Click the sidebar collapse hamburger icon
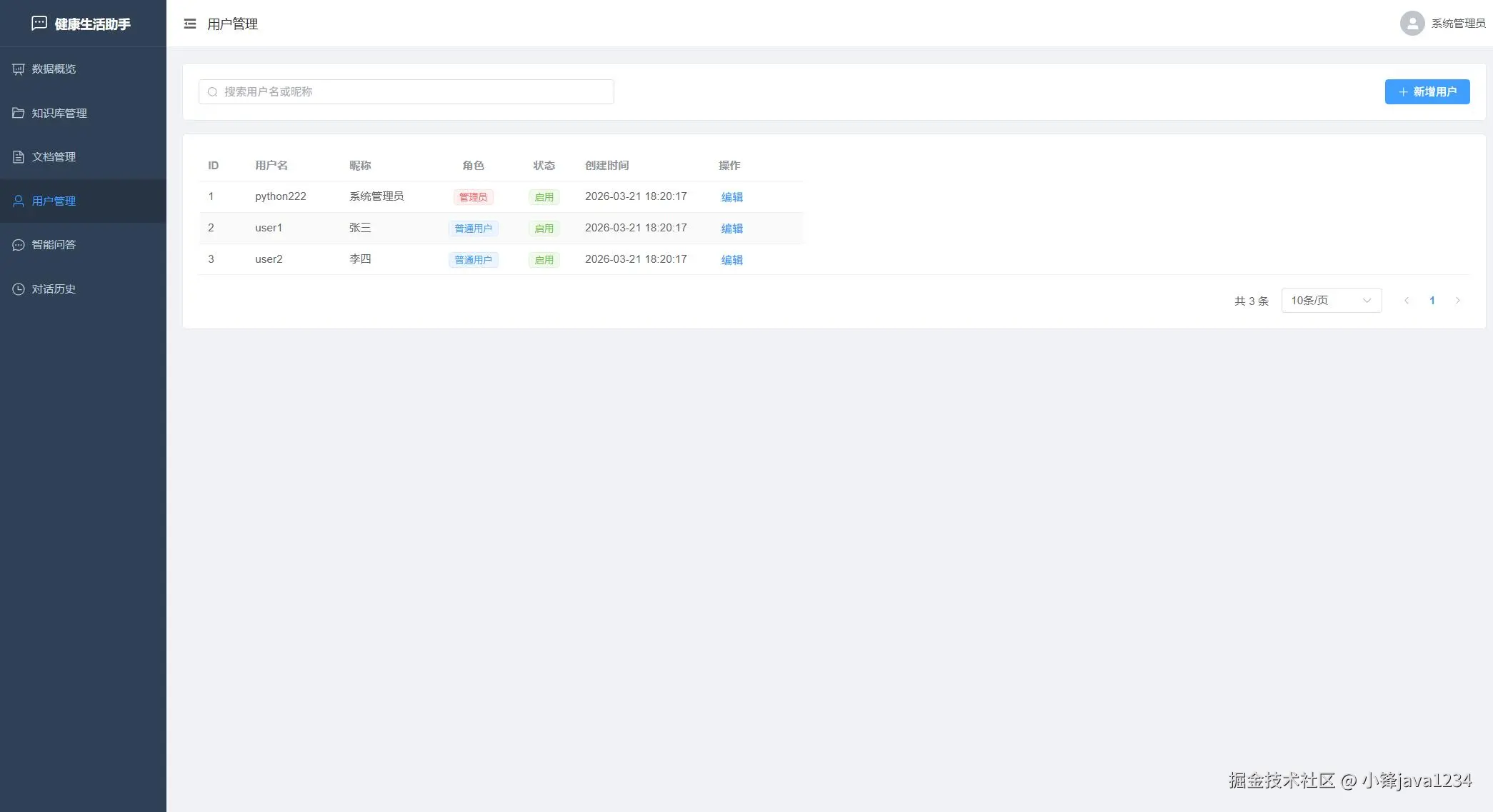1493x812 pixels. coord(189,24)
